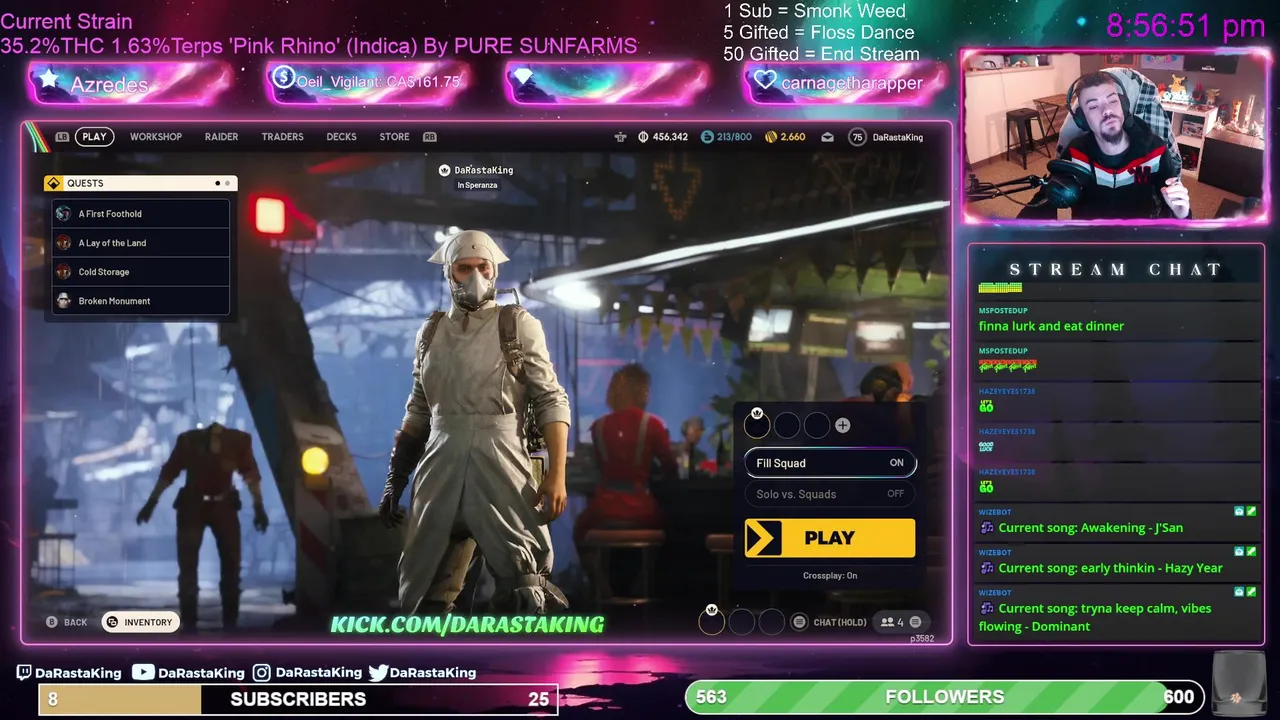Click CHAT (HOLD) label

840,622
